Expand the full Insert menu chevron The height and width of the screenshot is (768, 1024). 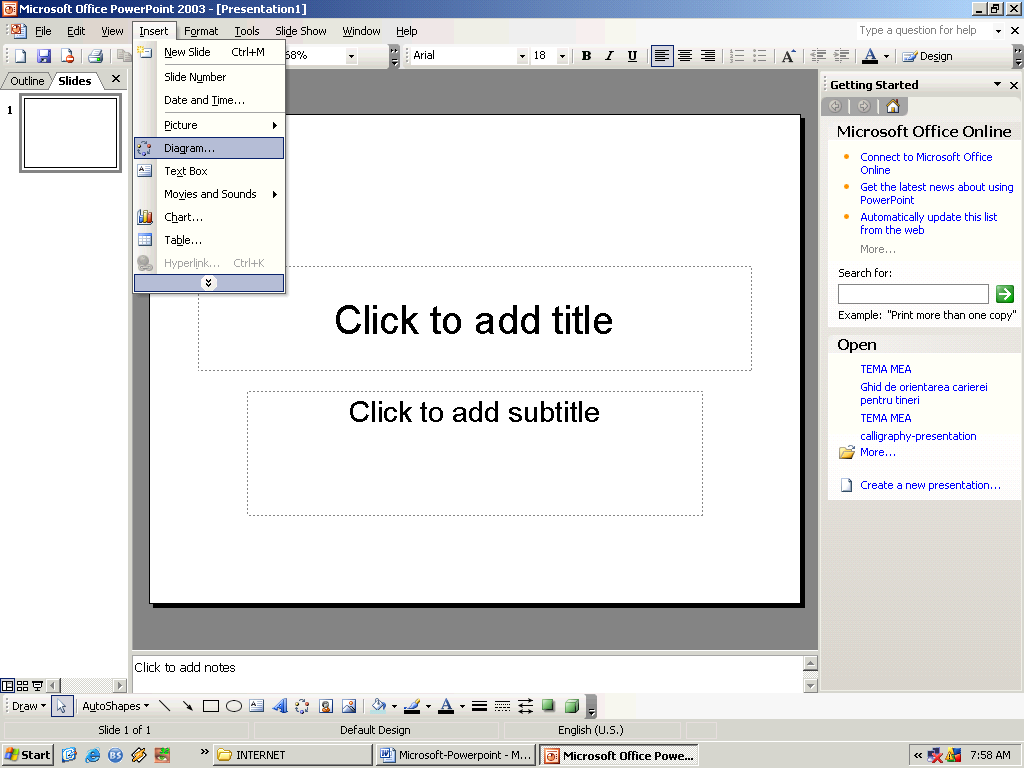tap(208, 283)
